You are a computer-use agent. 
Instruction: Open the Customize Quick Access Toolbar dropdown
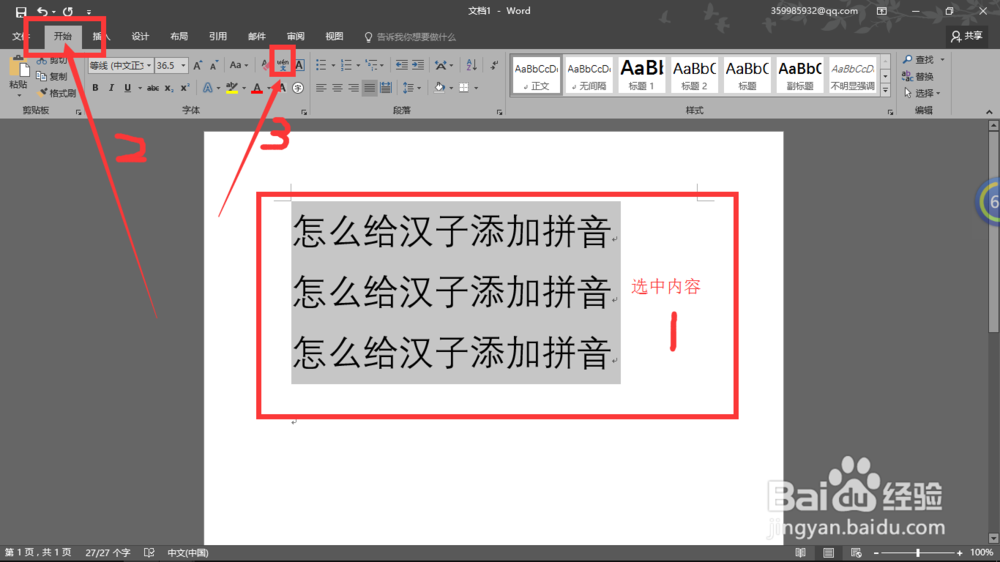tap(89, 12)
